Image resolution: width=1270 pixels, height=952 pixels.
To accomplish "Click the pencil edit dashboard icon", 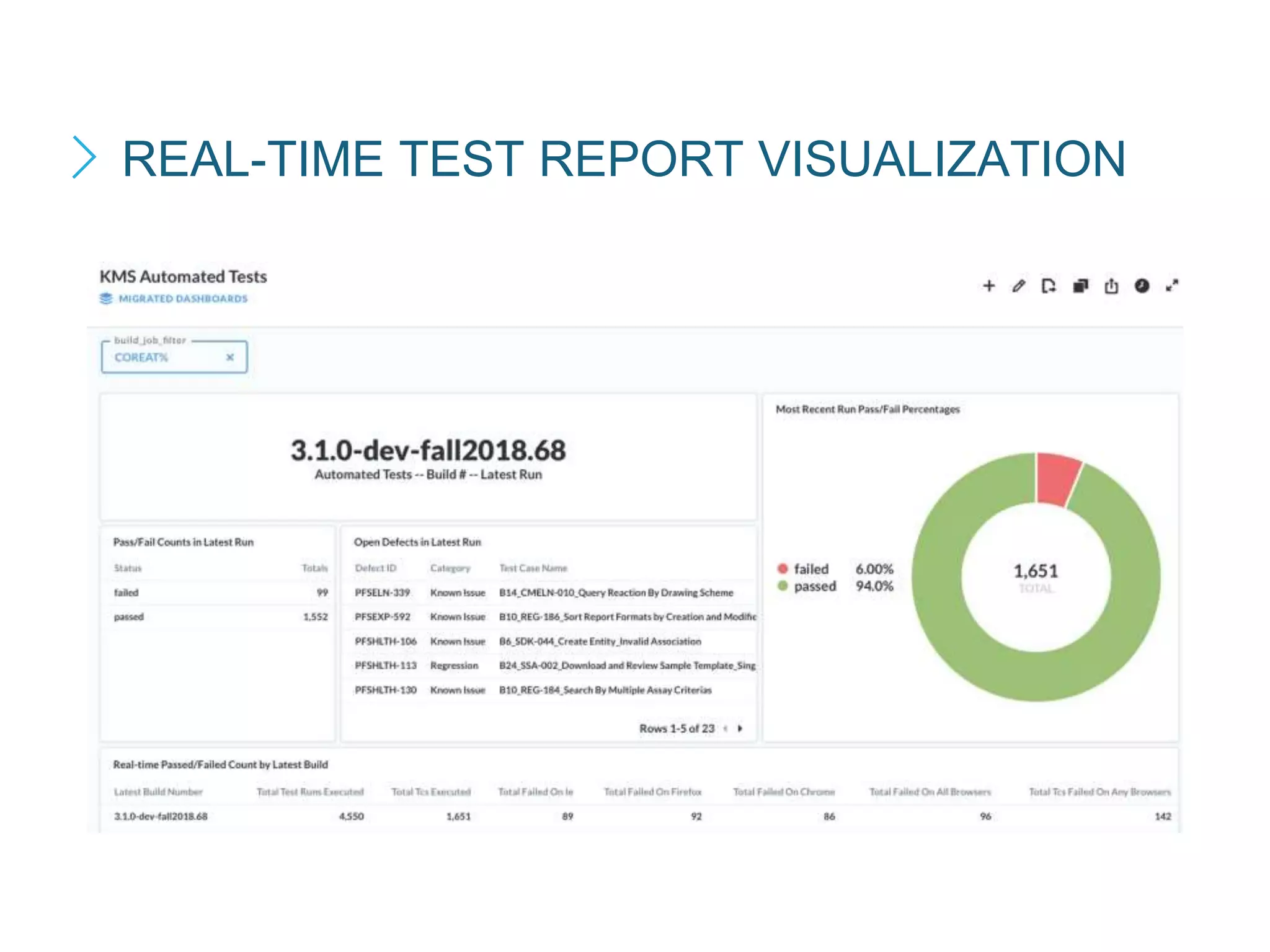I will pos(1019,286).
